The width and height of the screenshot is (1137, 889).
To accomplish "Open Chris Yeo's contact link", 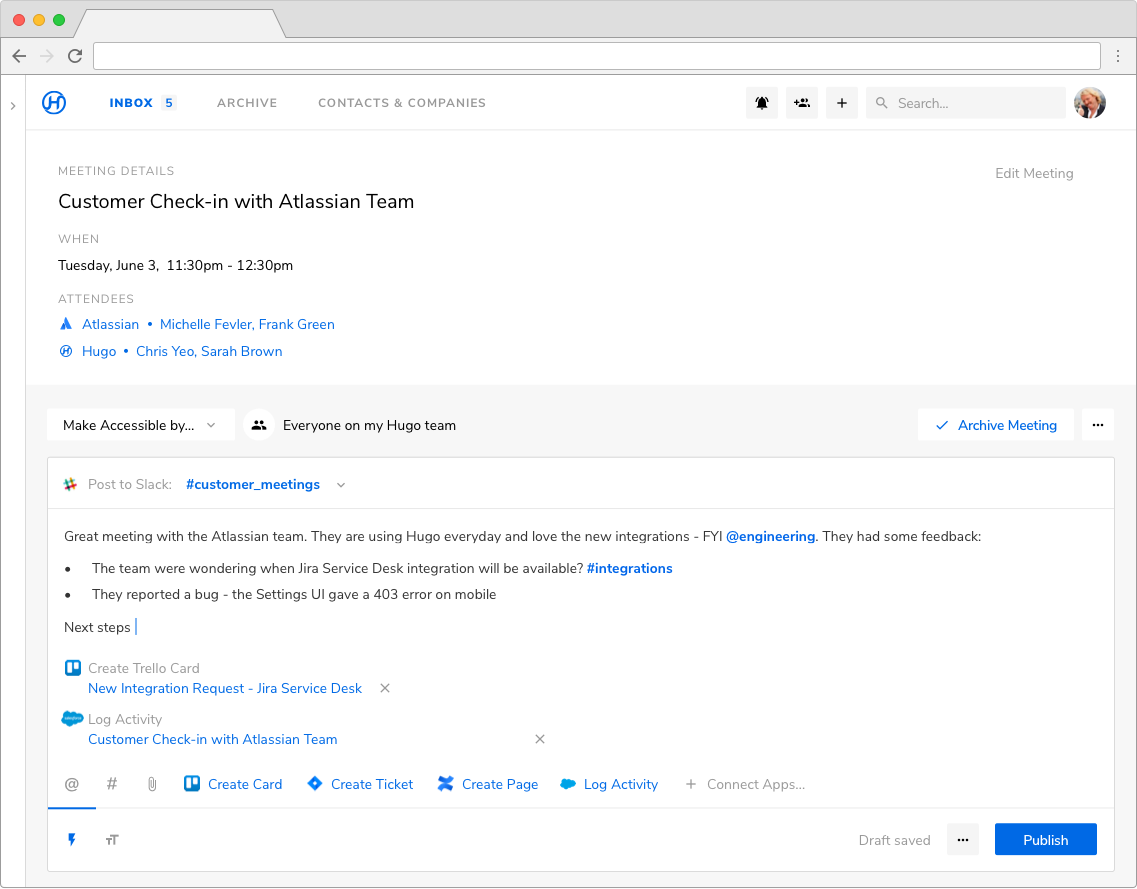I will click(x=165, y=352).
